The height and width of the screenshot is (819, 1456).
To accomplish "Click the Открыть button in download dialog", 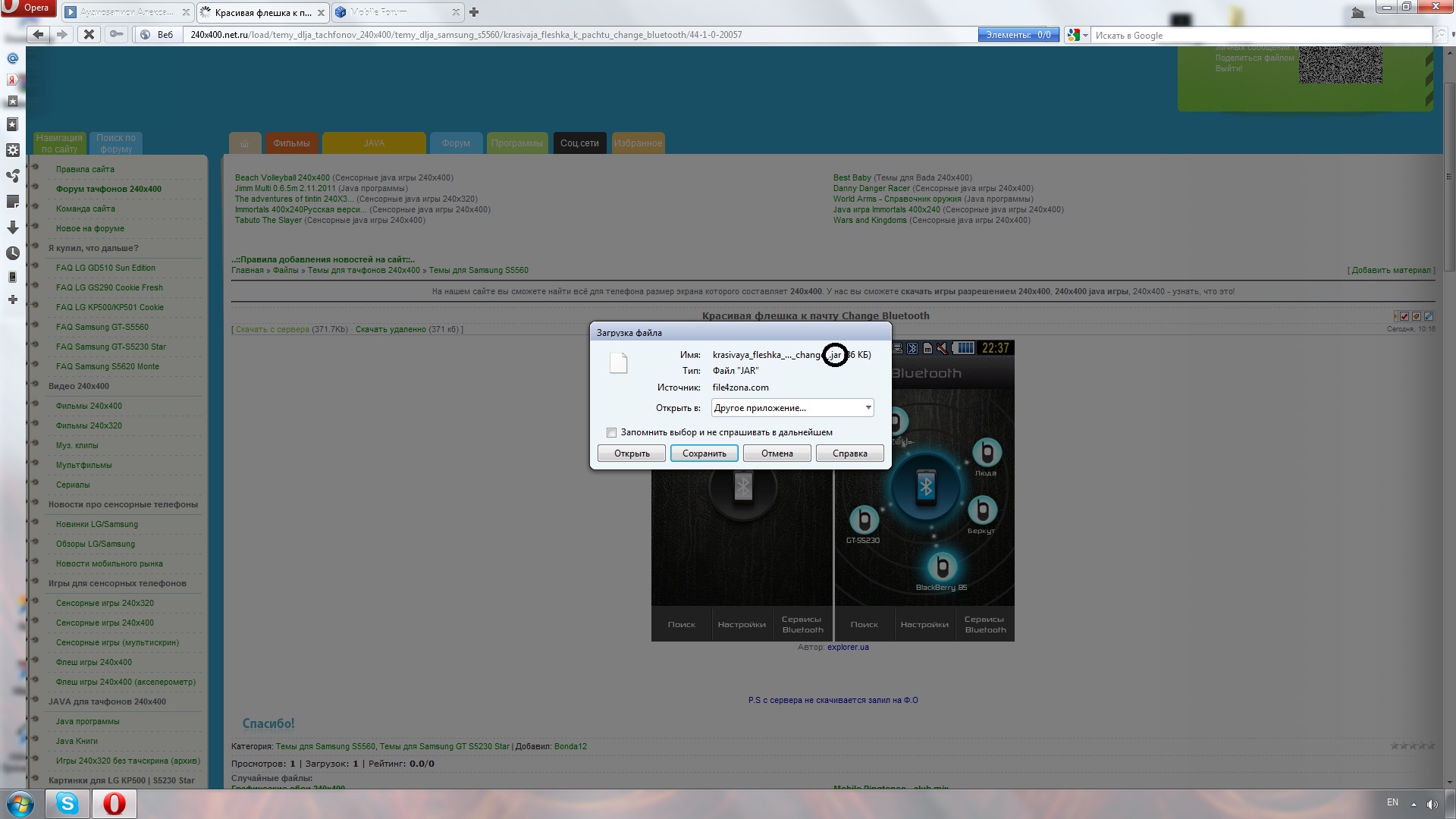I will pyautogui.click(x=632, y=453).
